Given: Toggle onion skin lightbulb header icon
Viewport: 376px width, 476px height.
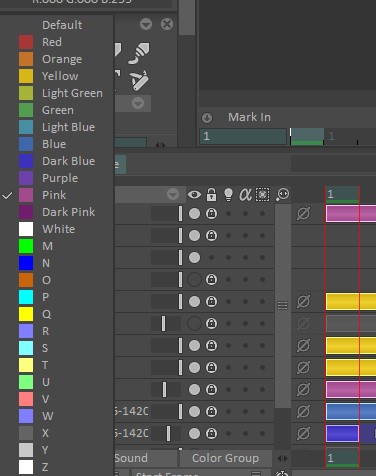Looking at the screenshot, I should click(x=228, y=195).
